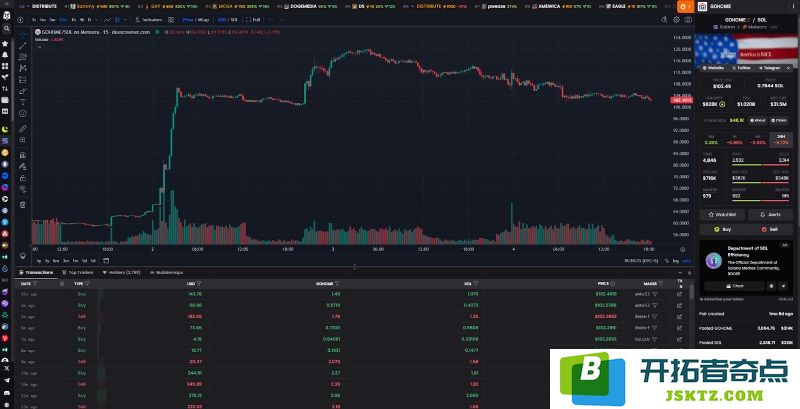800x409 pixels.
Task: Open indicator templates grid icon
Action: [171, 19]
